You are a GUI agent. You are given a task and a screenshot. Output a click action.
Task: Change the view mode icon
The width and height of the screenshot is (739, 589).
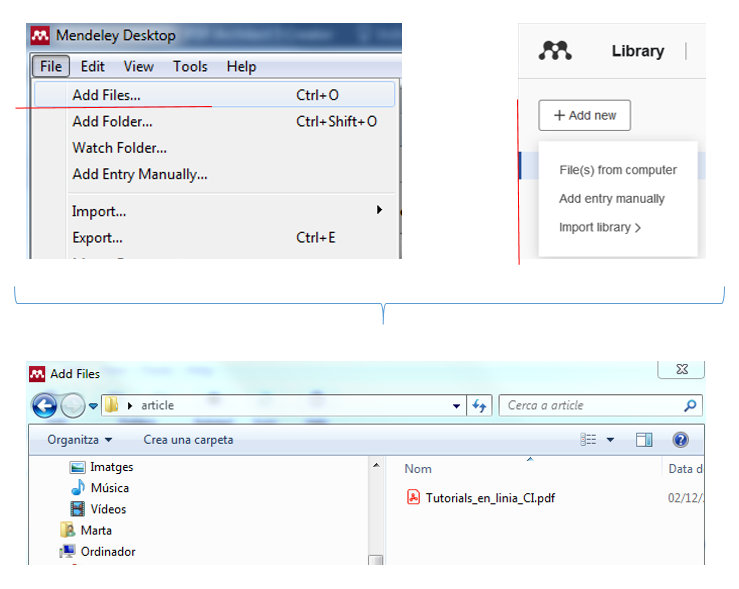[x=588, y=440]
